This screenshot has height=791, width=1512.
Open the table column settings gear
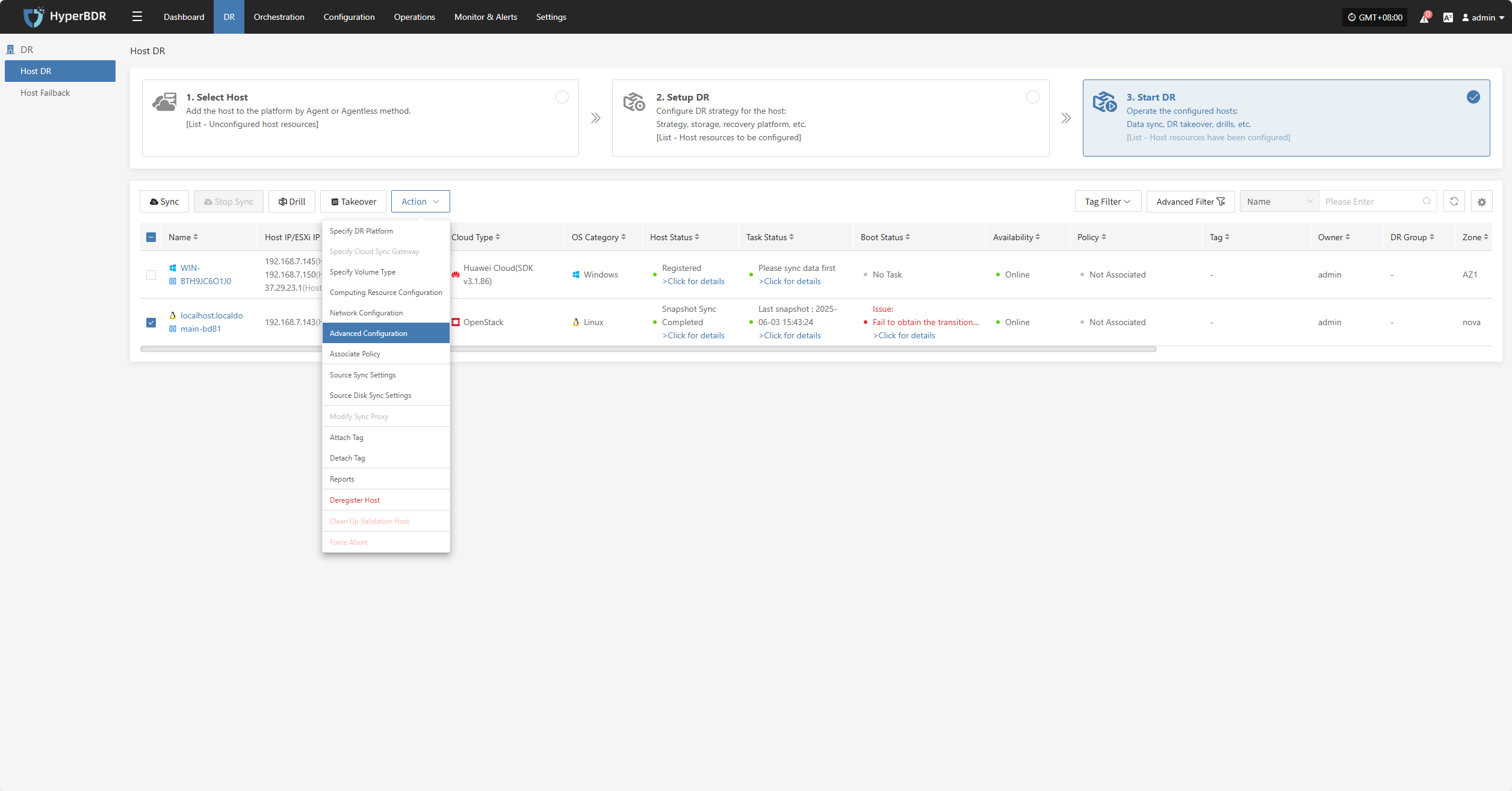[x=1482, y=202]
